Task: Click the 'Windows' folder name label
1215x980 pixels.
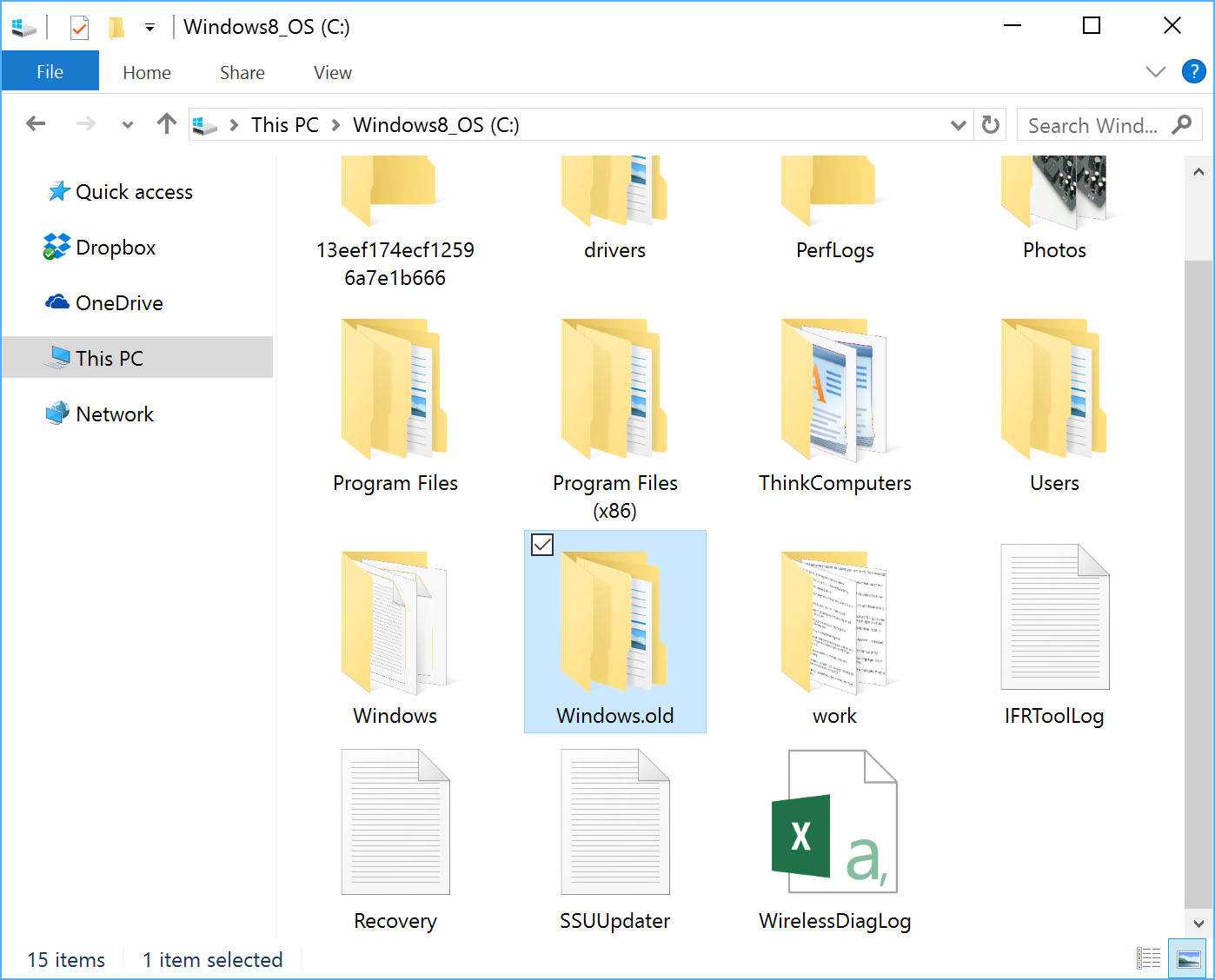Action: click(395, 716)
